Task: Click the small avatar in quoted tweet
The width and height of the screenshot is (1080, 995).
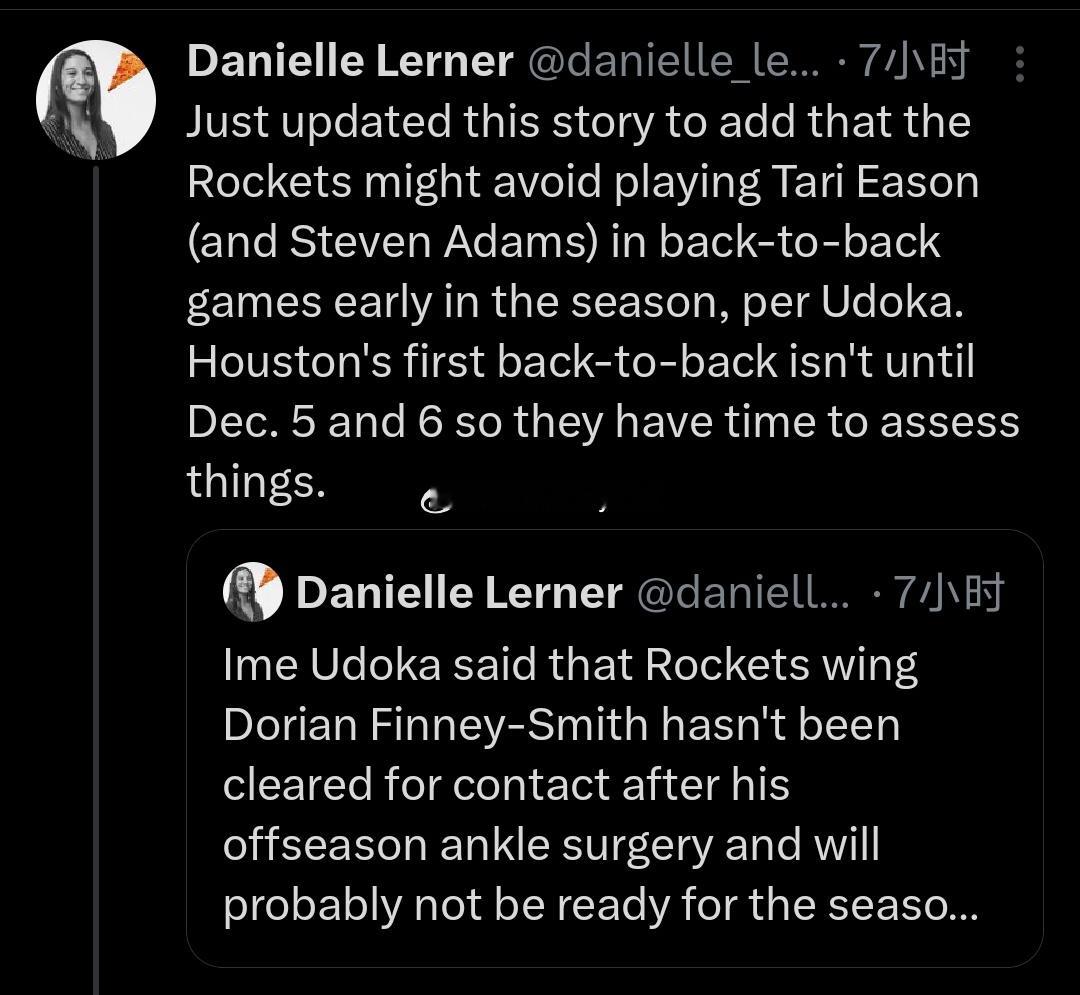Action: tap(253, 592)
